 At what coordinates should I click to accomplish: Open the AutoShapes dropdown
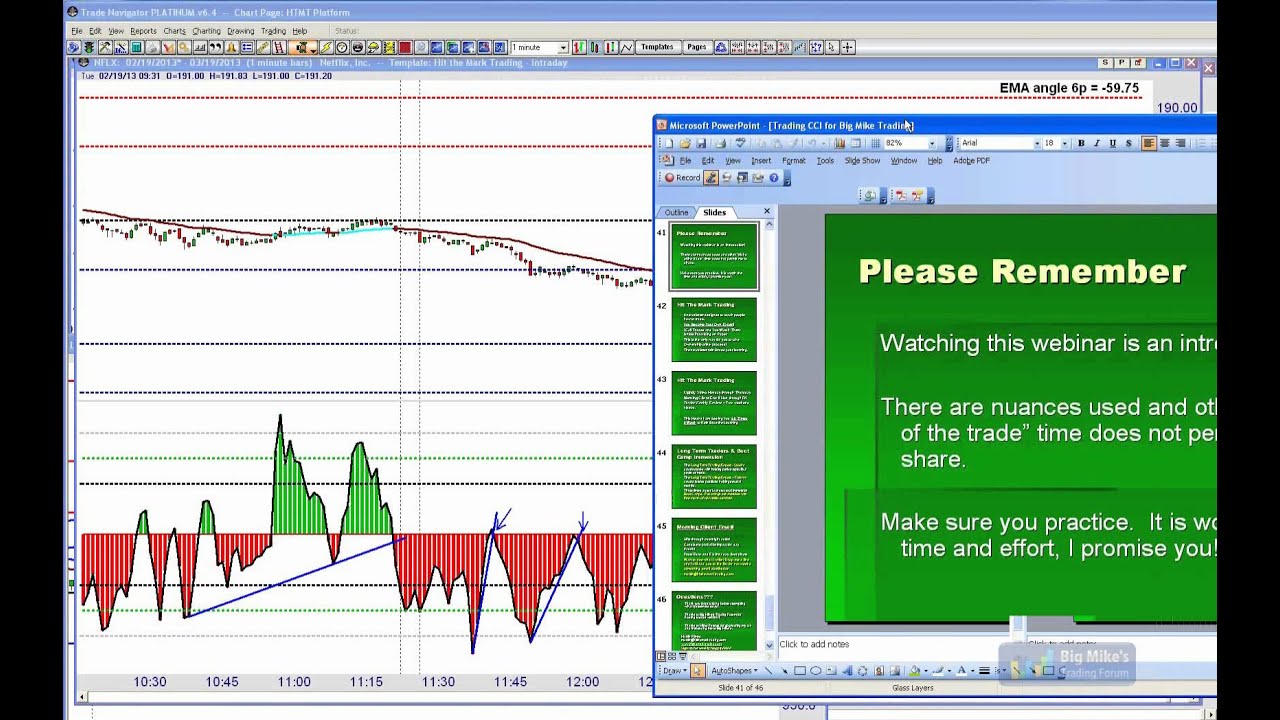734,671
